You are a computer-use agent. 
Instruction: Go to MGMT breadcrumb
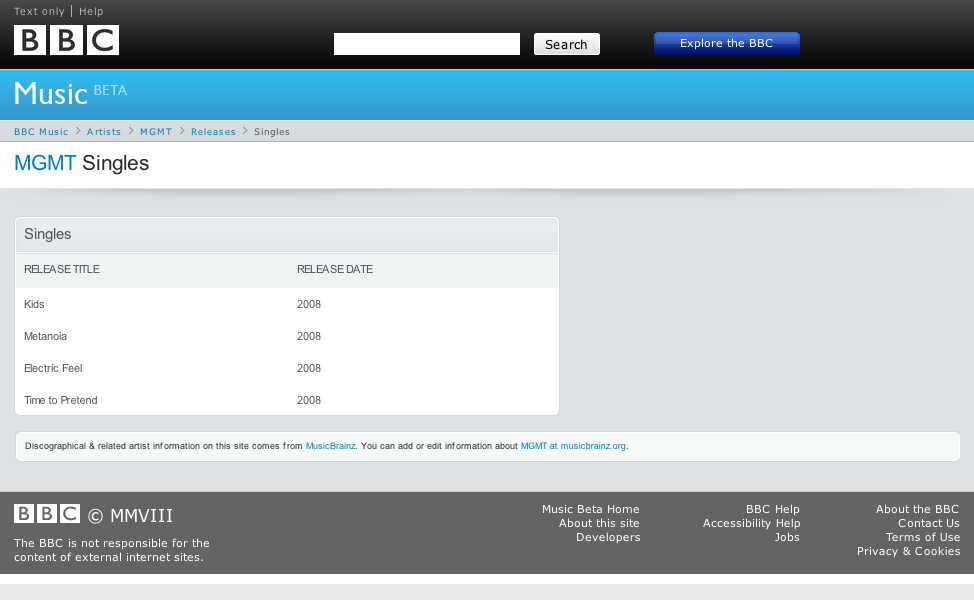[156, 132]
